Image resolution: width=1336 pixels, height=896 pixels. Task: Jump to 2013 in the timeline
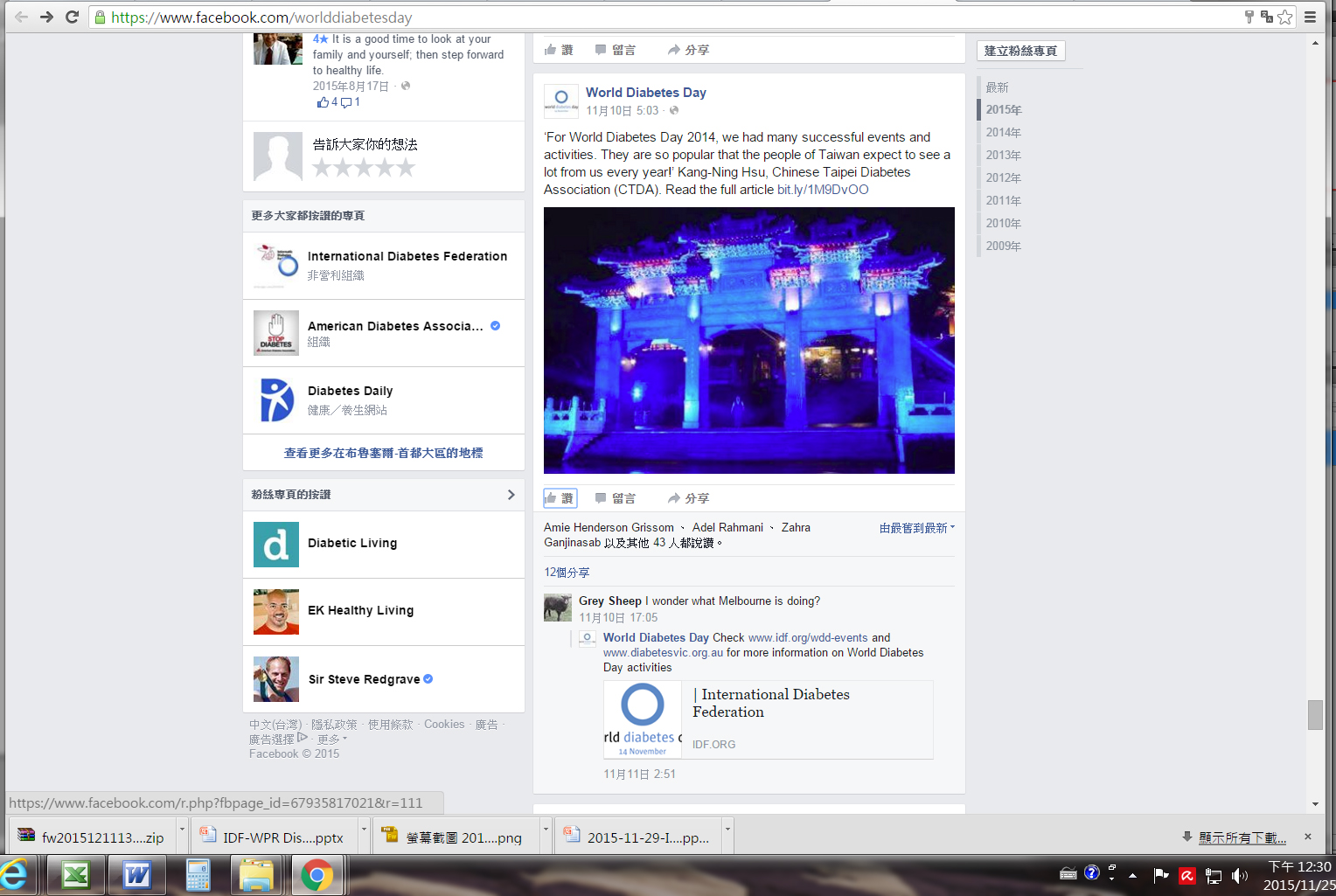coord(1004,155)
